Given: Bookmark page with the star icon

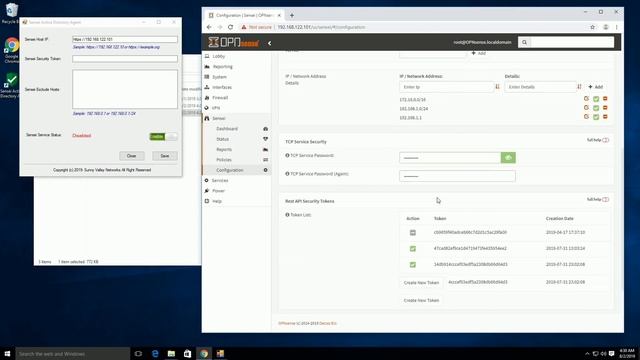Looking at the screenshot, I should [x=592, y=27].
